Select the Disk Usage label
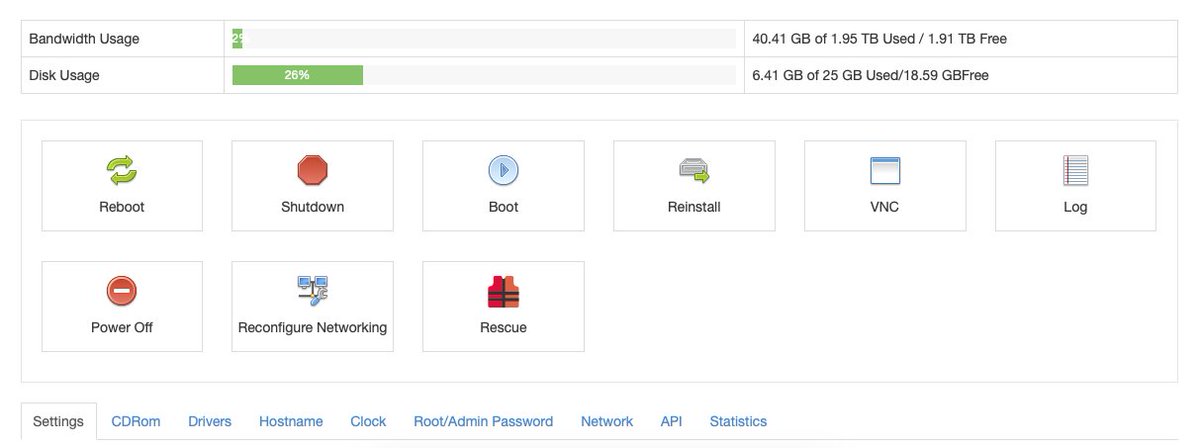 pyautogui.click(x=64, y=75)
